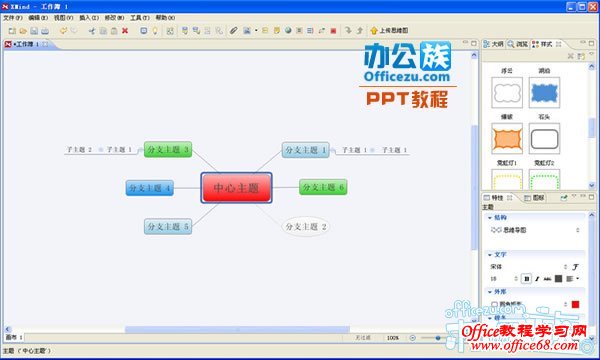Click the Open folder toolbar icon
The width and height of the screenshot is (600, 360).
tap(23, 31)
